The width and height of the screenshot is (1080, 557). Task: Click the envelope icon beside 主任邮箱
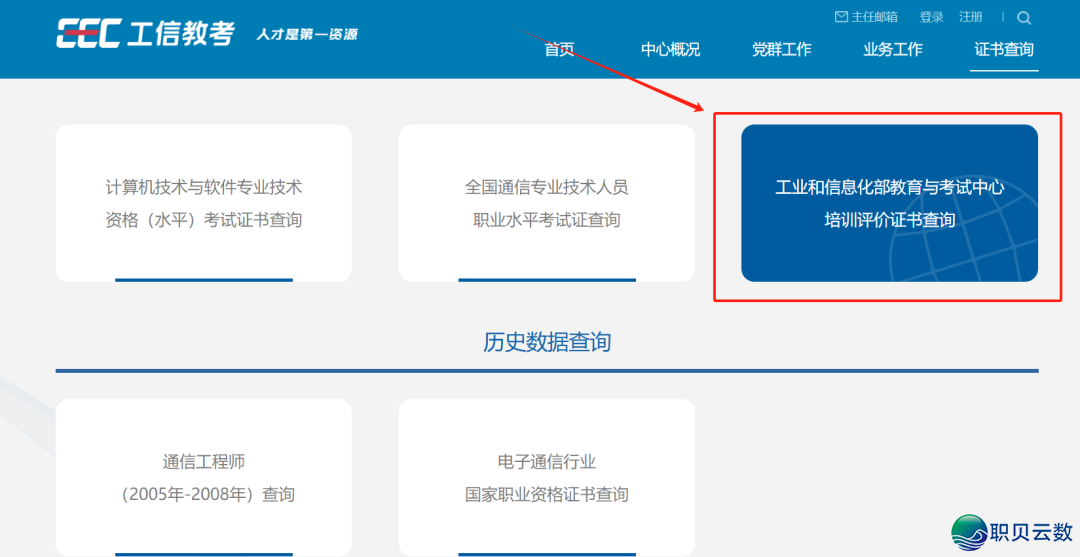(841, 17)
